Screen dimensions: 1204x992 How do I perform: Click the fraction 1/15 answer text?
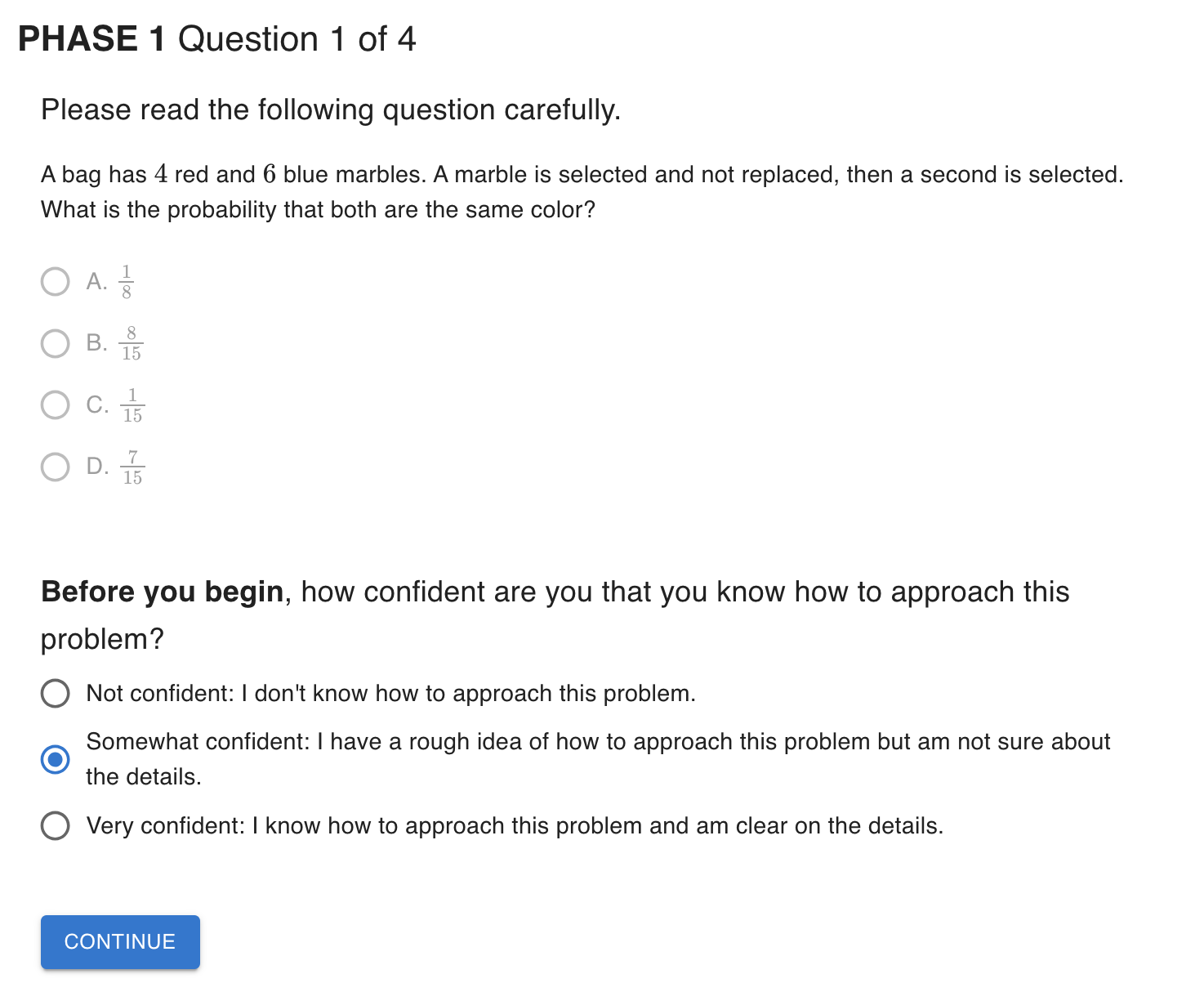point(132,405)
